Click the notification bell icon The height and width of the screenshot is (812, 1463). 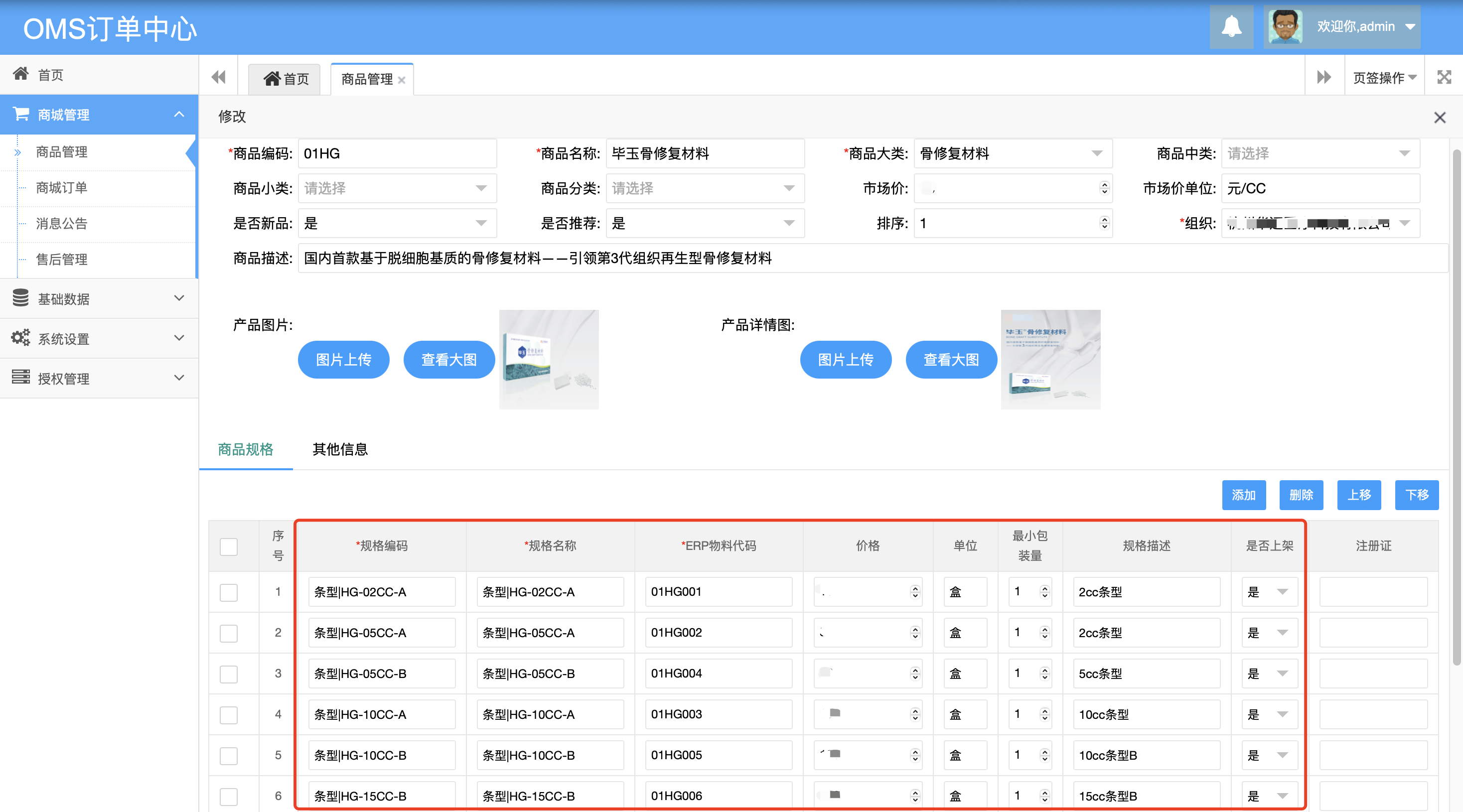pos(1231,27)
